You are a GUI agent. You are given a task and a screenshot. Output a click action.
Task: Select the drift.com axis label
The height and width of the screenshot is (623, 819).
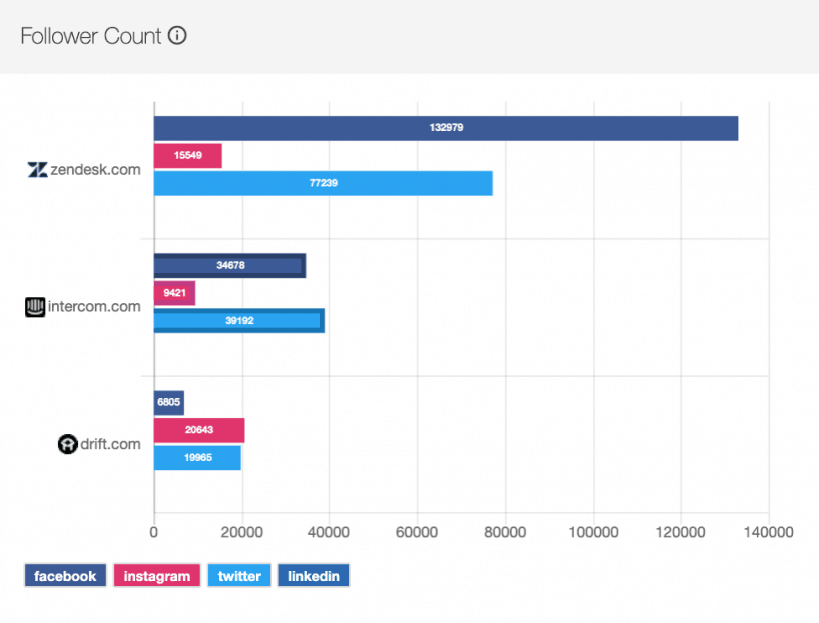(x=110, y=444)
